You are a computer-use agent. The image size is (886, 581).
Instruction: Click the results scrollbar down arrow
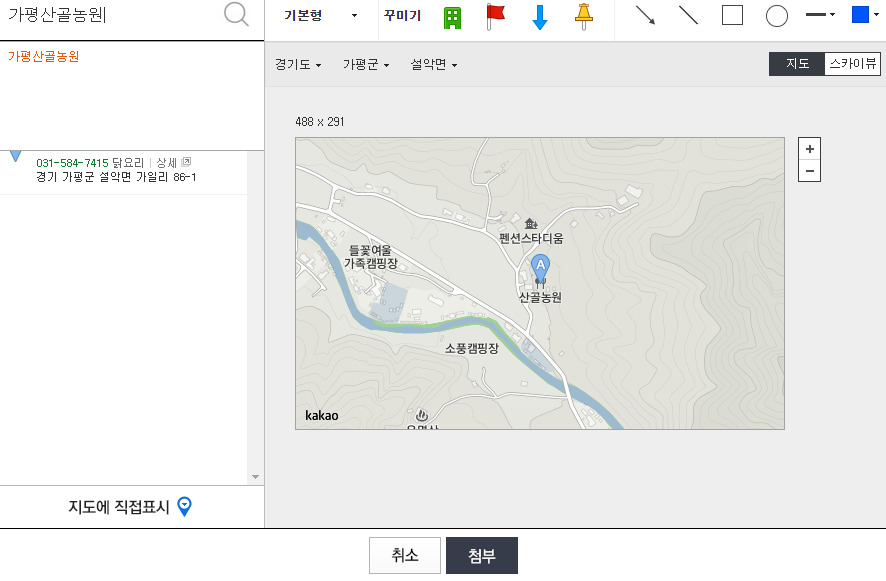click(x=255, y=477)
